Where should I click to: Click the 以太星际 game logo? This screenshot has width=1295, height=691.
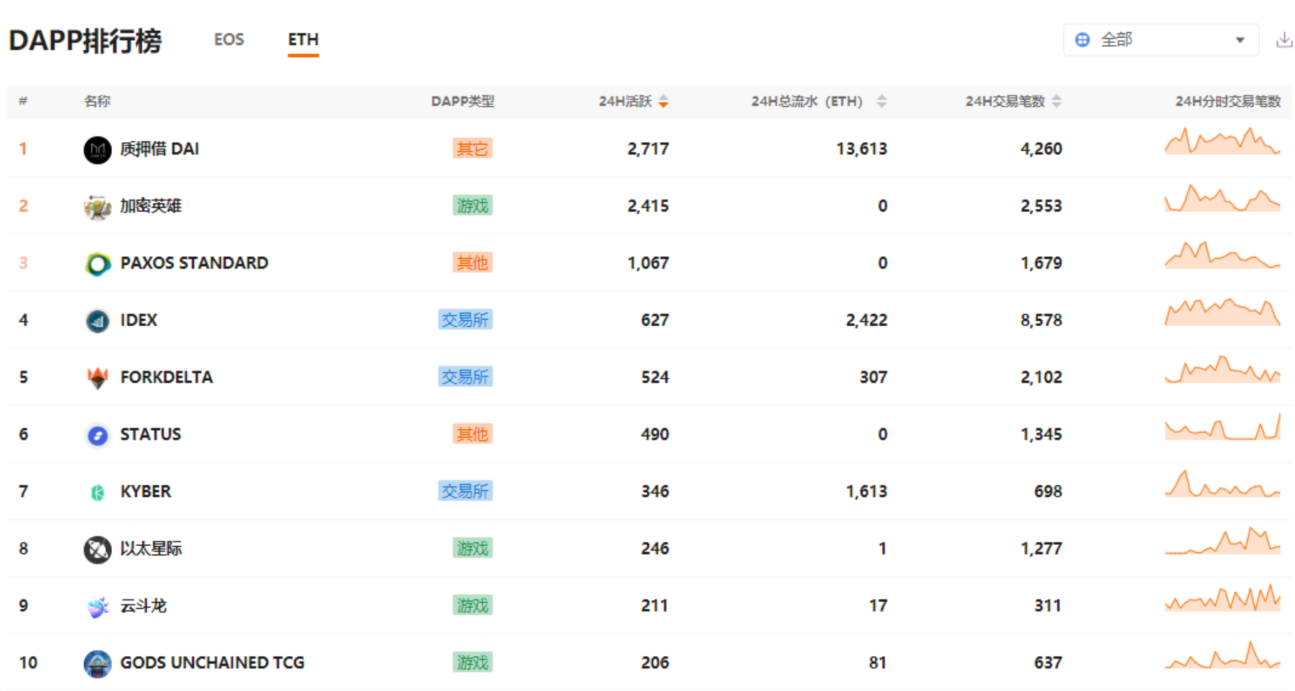point(97,548)
